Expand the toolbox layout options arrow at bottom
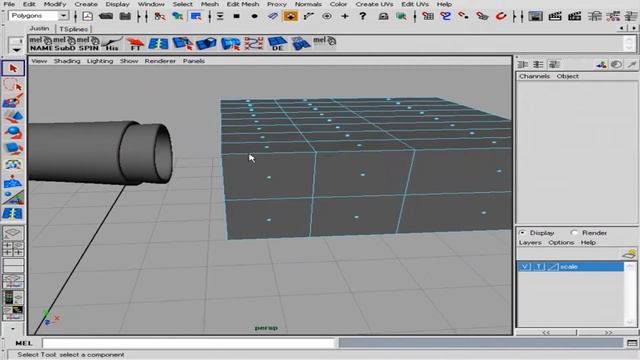640x360 pixels. pyautogui.click(x=13, y=328)
